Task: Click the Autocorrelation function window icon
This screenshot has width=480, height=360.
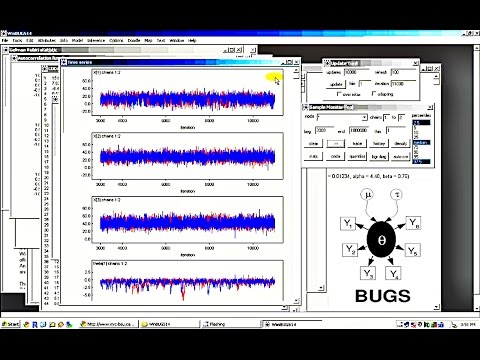Action: click(x=14, y=59)
